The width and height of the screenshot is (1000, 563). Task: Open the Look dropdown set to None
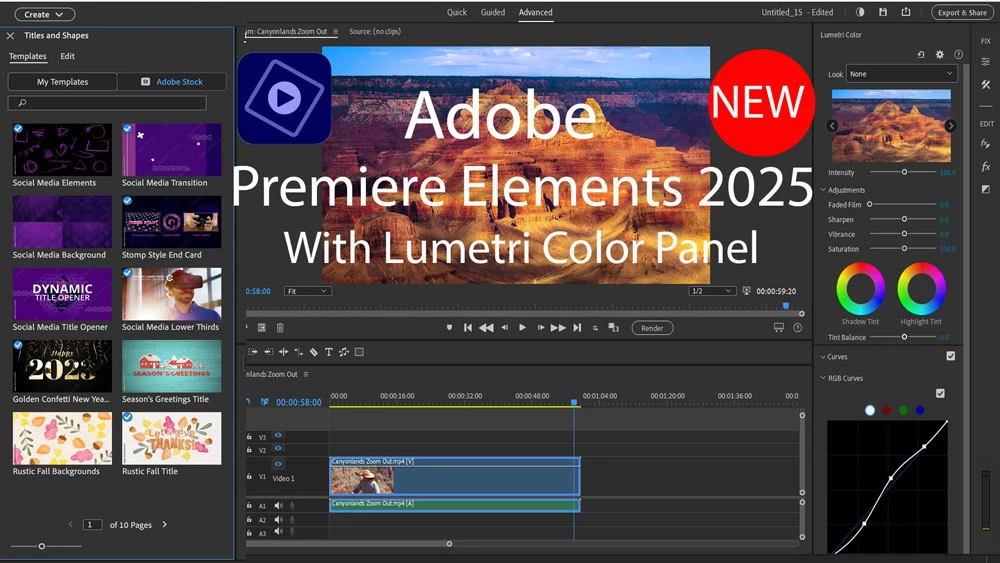[901, 74]
